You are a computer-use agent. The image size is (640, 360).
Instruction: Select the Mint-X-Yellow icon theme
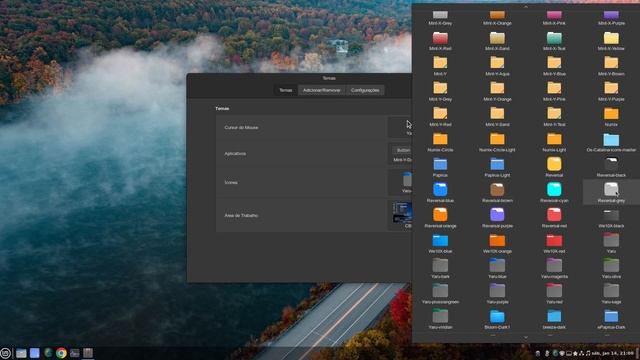pos(611,41)
